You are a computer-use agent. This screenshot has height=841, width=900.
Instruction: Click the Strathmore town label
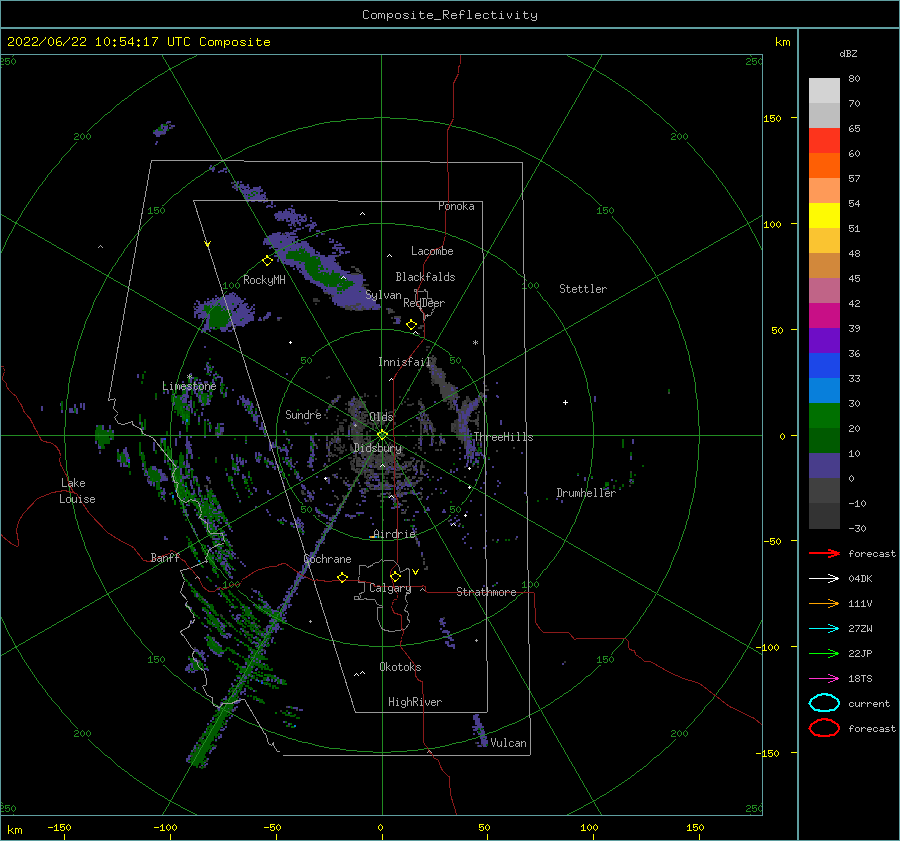(x=486, y=592)
